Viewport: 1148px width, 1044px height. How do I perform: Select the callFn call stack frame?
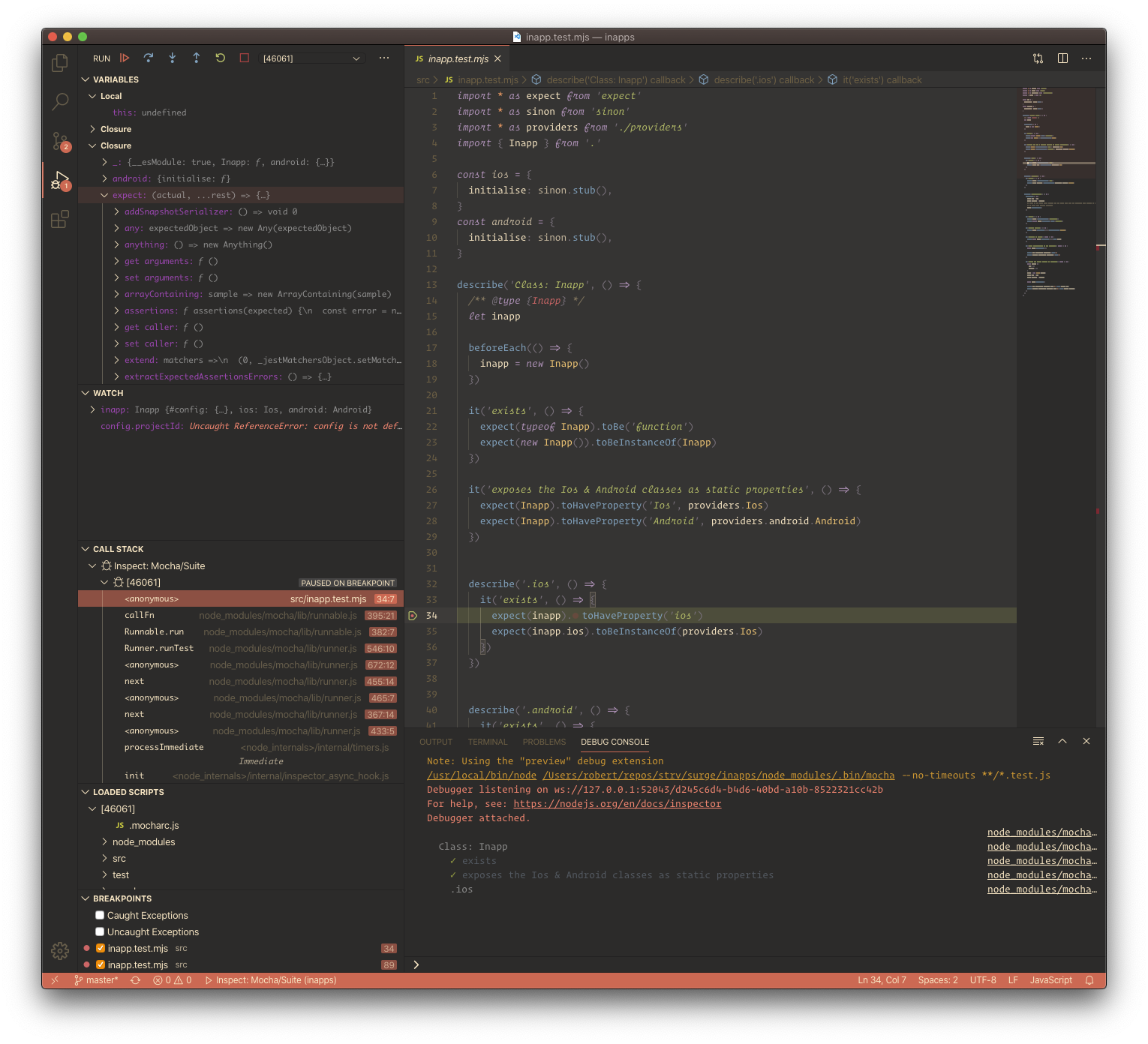(241, 615)
